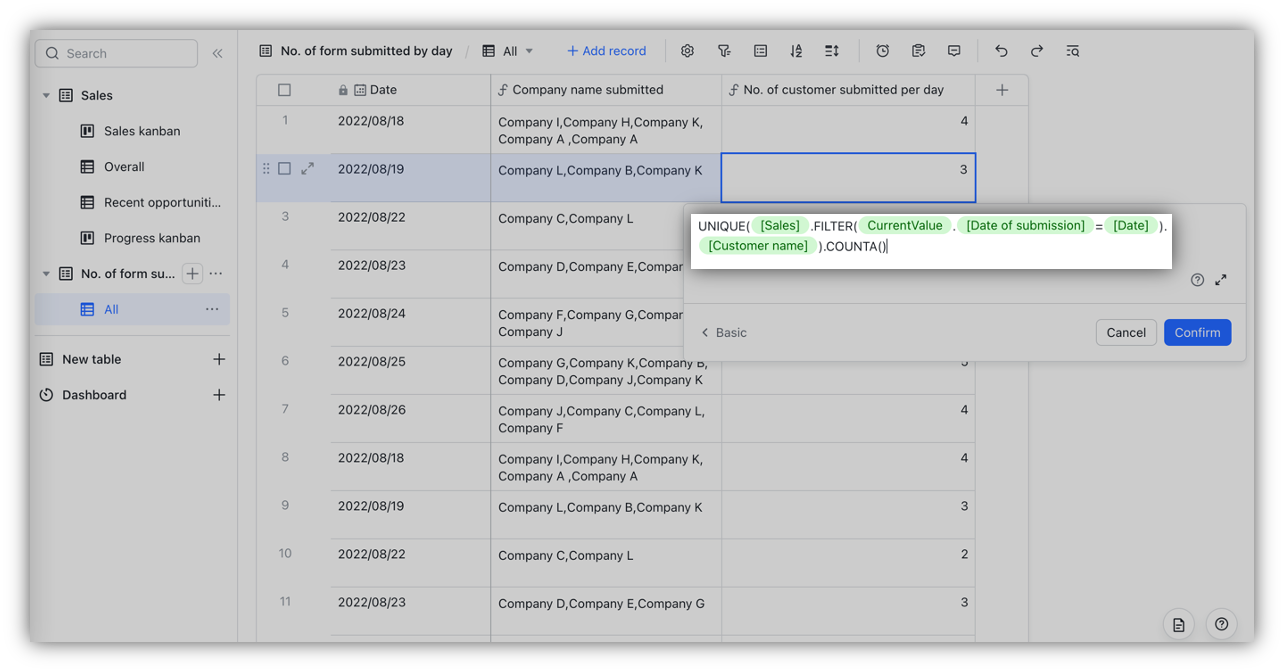Undo the last action
Viewport: 1284px width, 672px height.
click(1001, 51)
